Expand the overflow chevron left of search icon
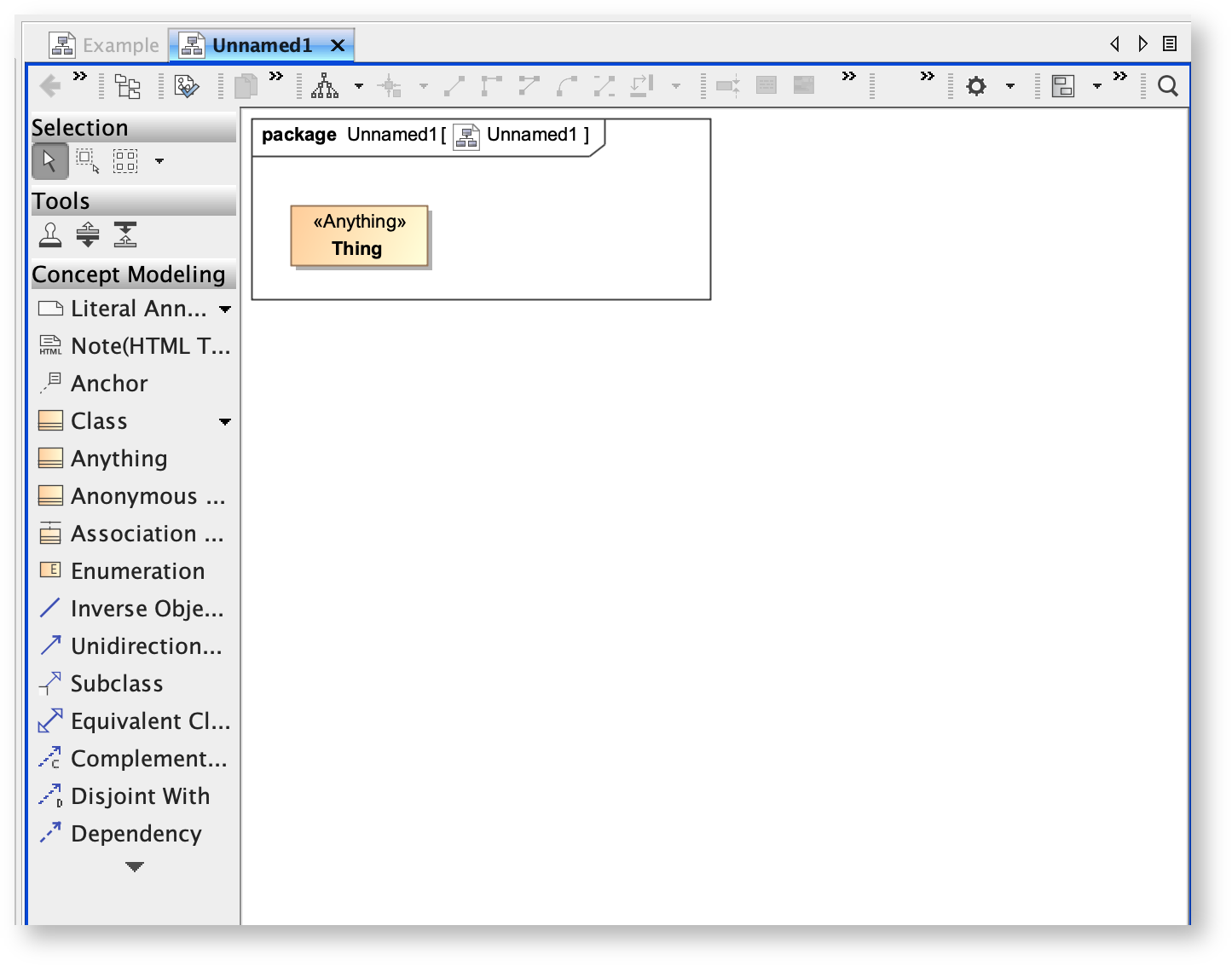Viewport: 1232px width, 966px height. click(1120, 76)
